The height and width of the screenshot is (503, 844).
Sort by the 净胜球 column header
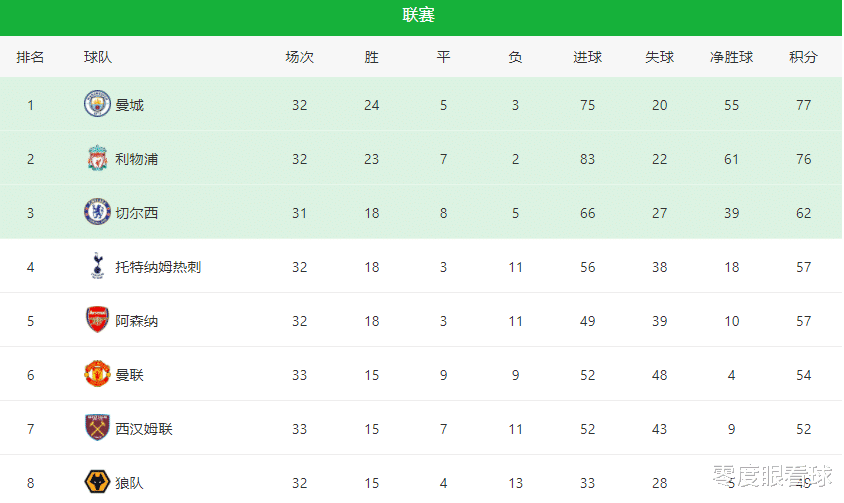point(731,57)
